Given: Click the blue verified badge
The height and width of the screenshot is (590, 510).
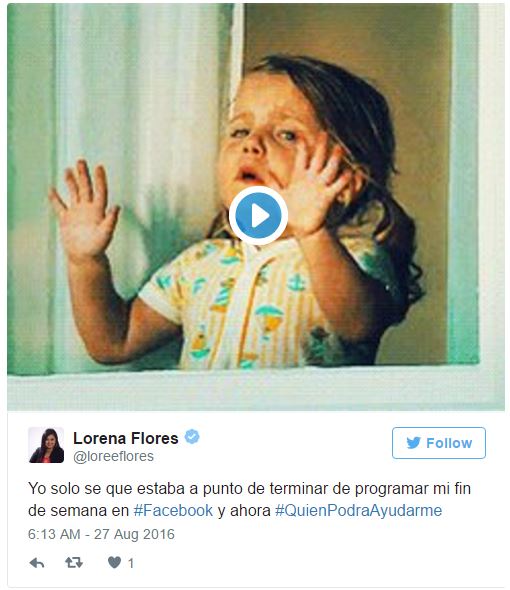Looking at the screenshot, I should 192,436.
